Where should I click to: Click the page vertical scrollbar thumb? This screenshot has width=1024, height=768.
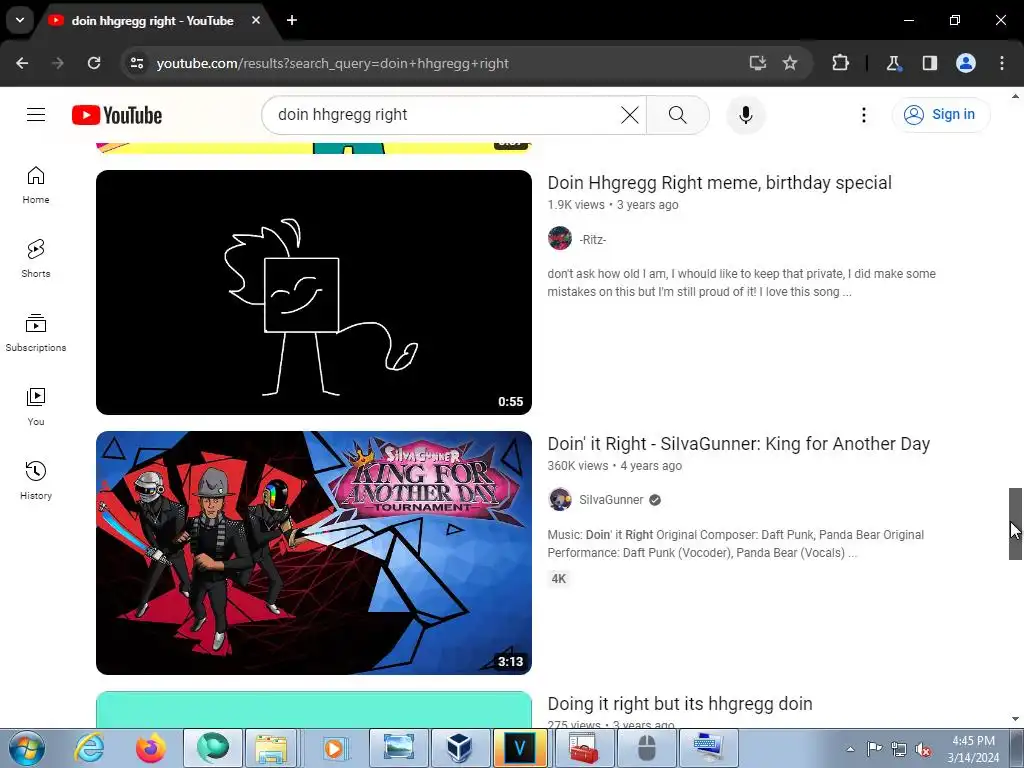[1015, 523]
